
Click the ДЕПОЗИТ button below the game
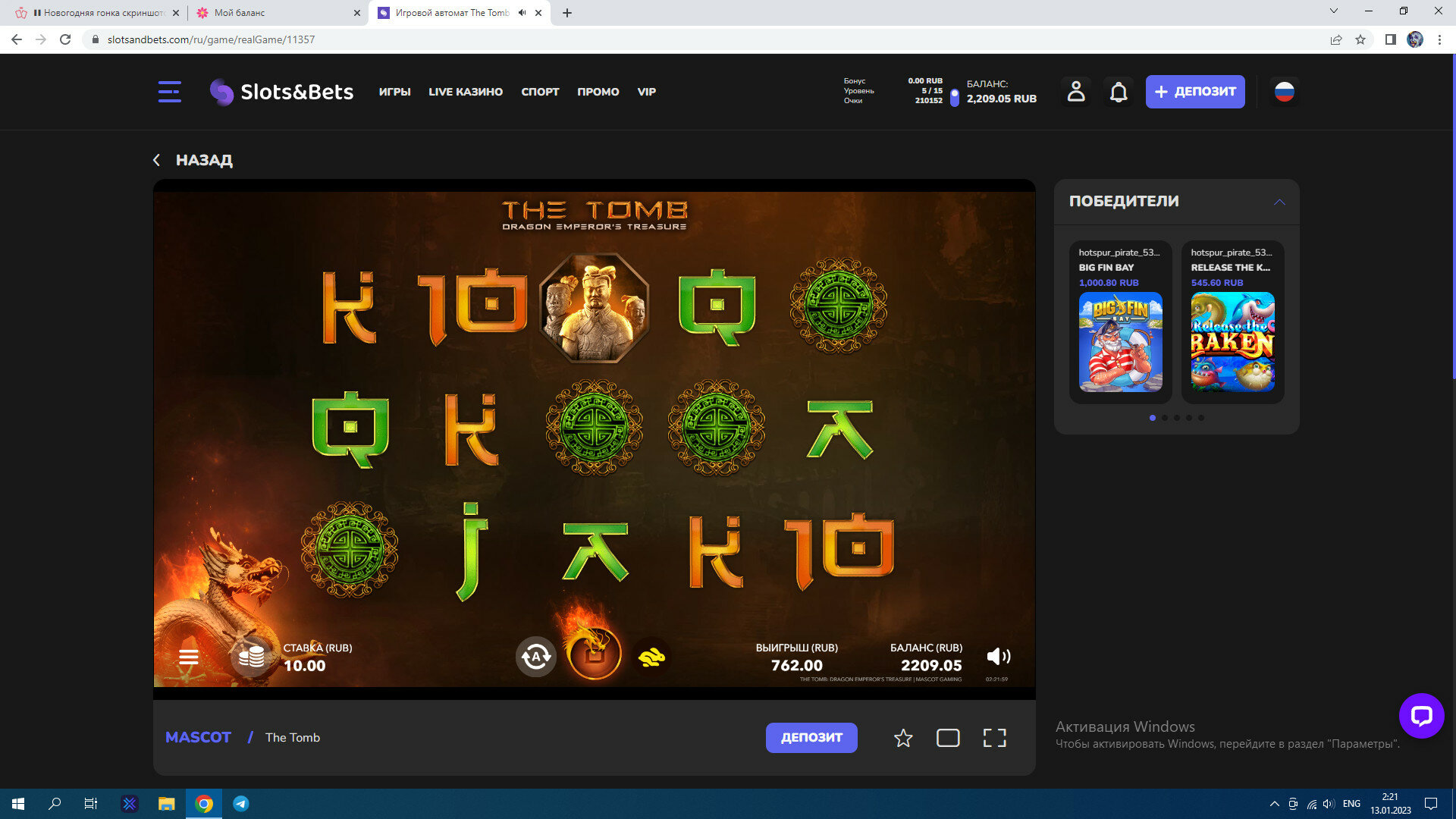(811, 738)
